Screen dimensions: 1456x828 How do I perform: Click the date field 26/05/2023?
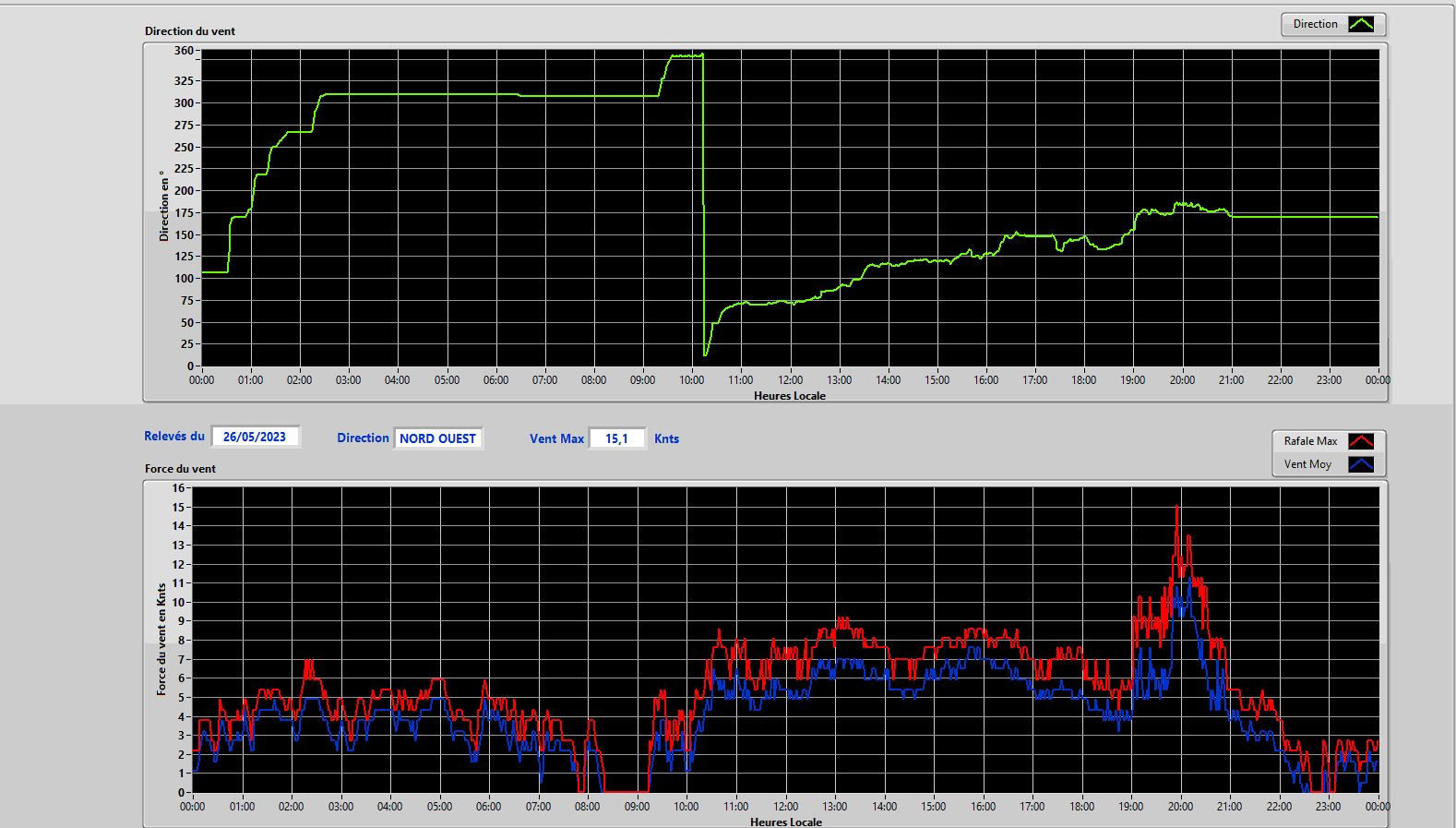pyautogui.click(x=255, y=437)
